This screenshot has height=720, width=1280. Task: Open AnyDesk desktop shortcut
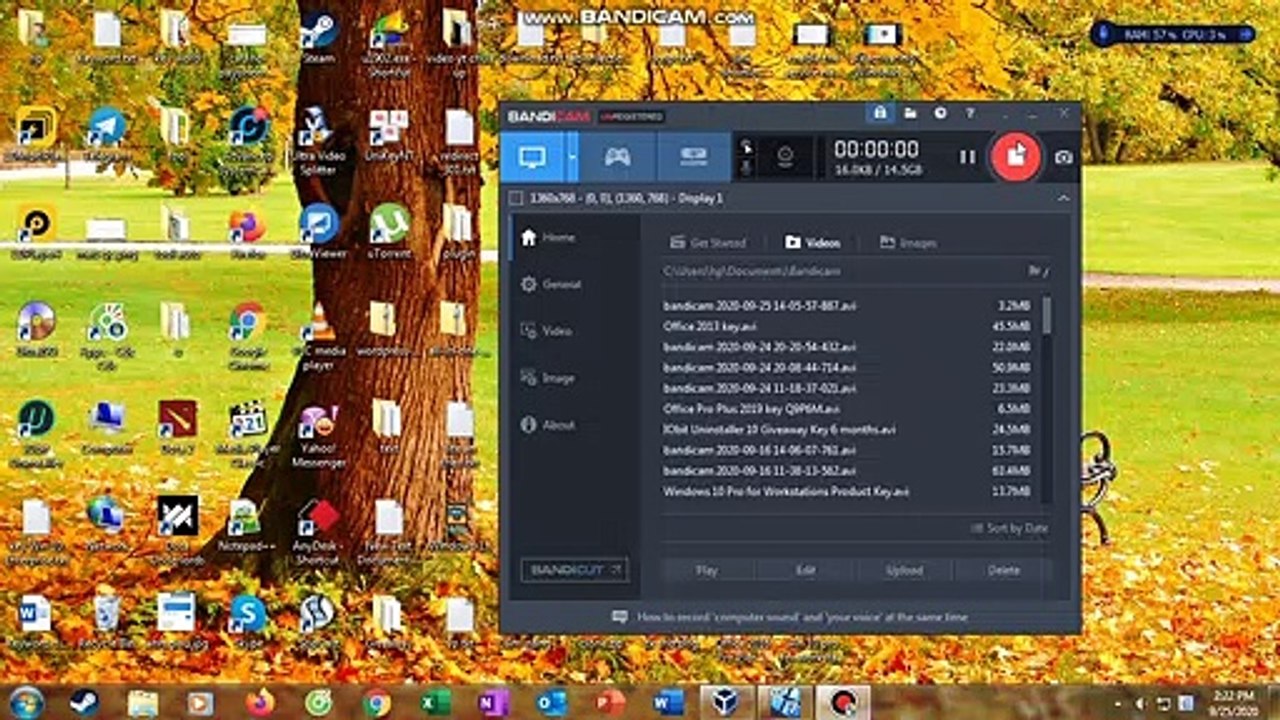click(318, 531)
